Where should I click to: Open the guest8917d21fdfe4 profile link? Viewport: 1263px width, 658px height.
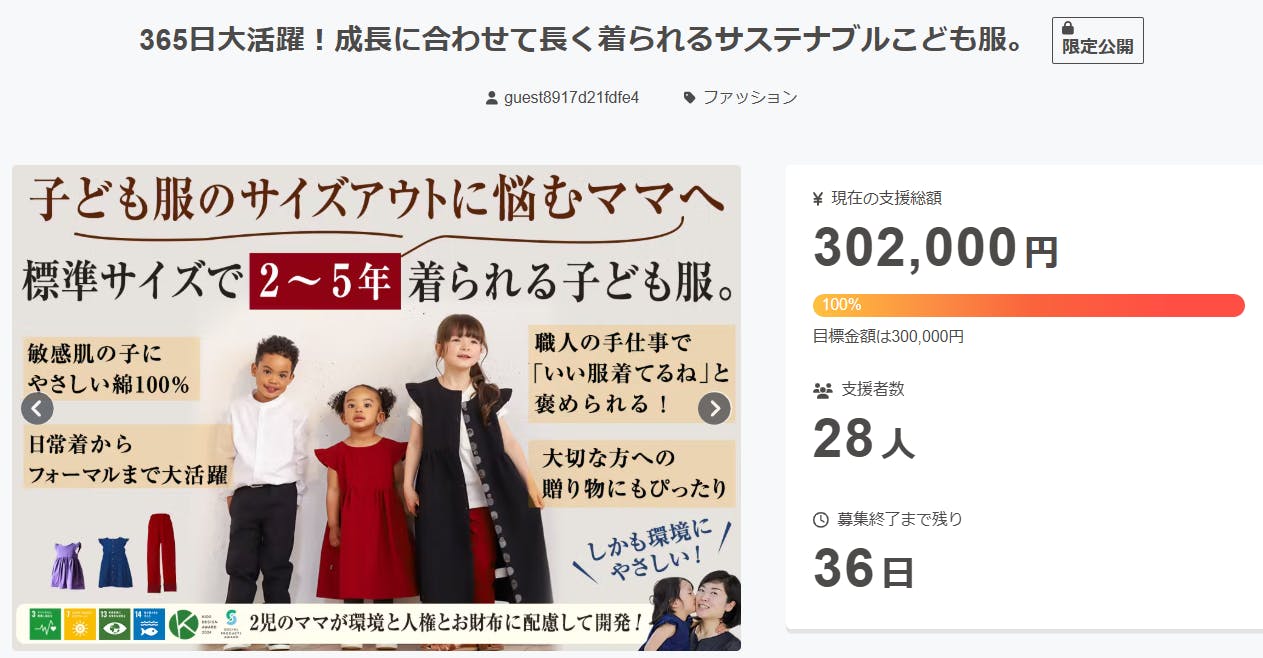571,98
